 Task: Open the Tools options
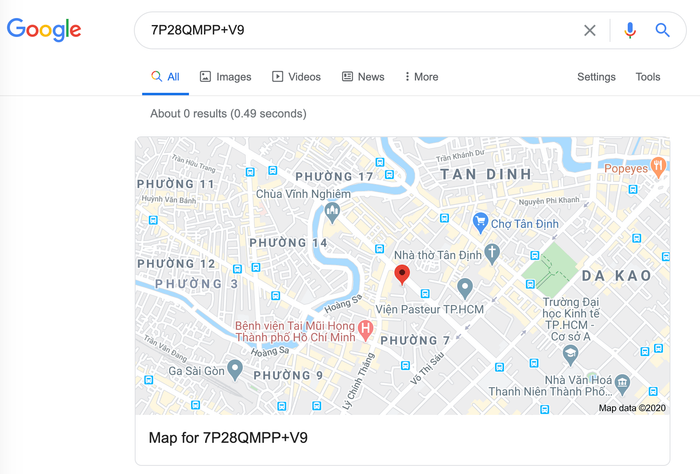tap(648, 77)
